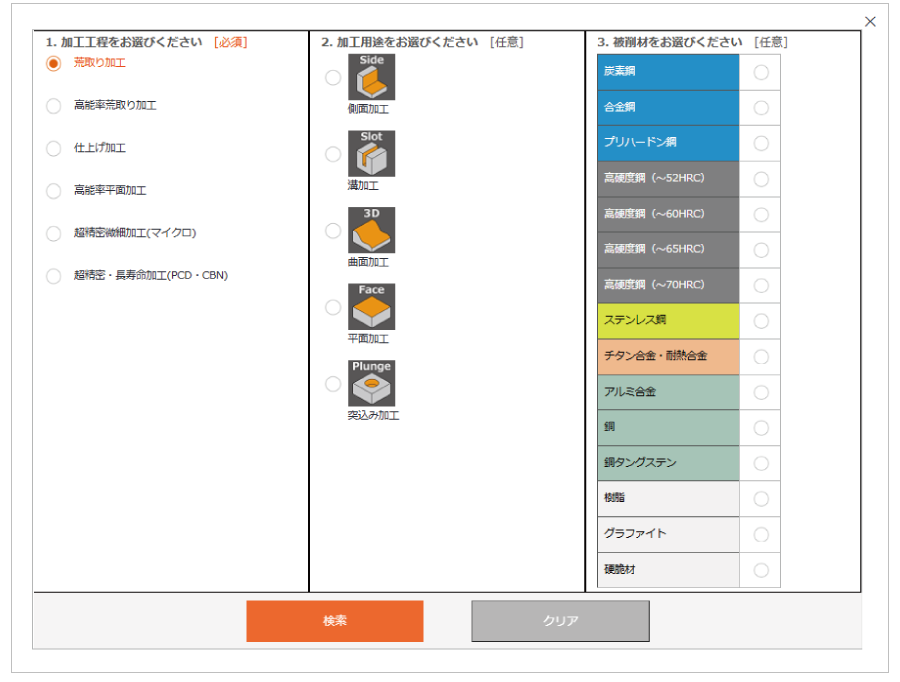Choose the チタン合金・耐熱合金 radio button

761,356
